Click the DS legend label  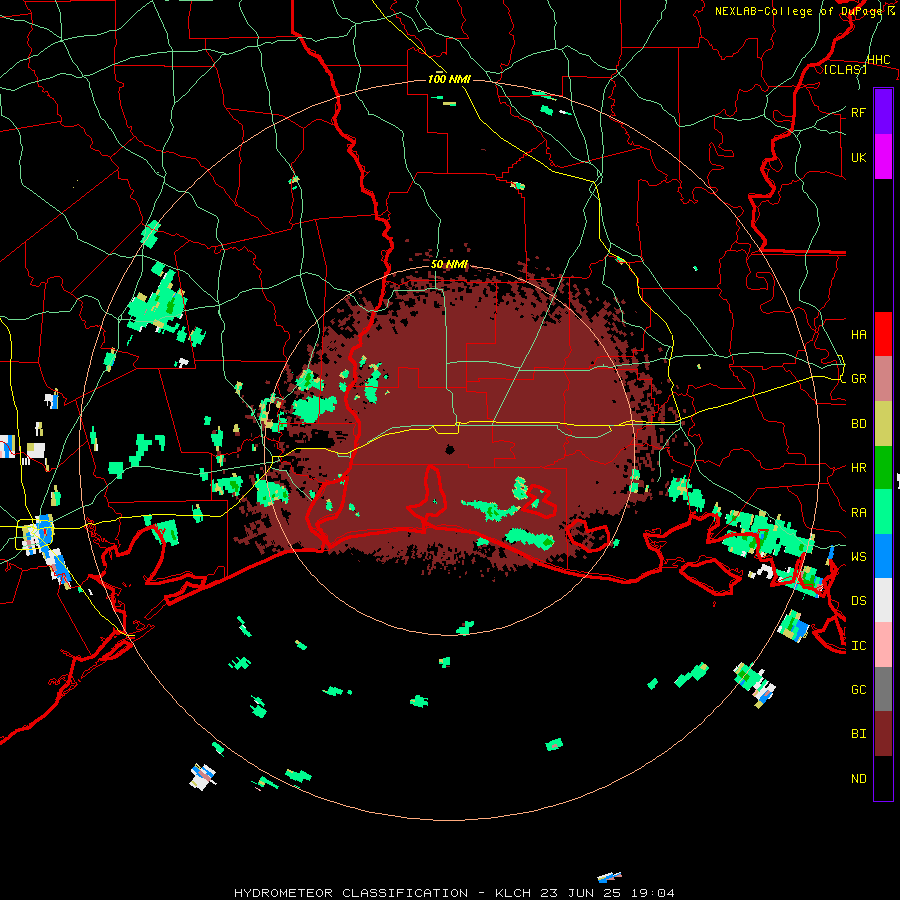click(x=858, y=601)
